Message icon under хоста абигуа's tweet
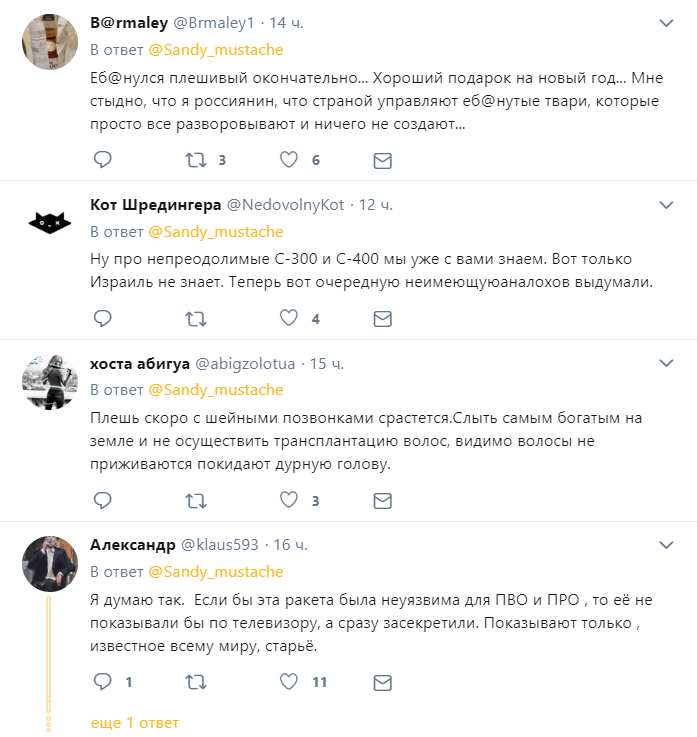The height and width of the screenshot is (737, 697). [381, 500]
